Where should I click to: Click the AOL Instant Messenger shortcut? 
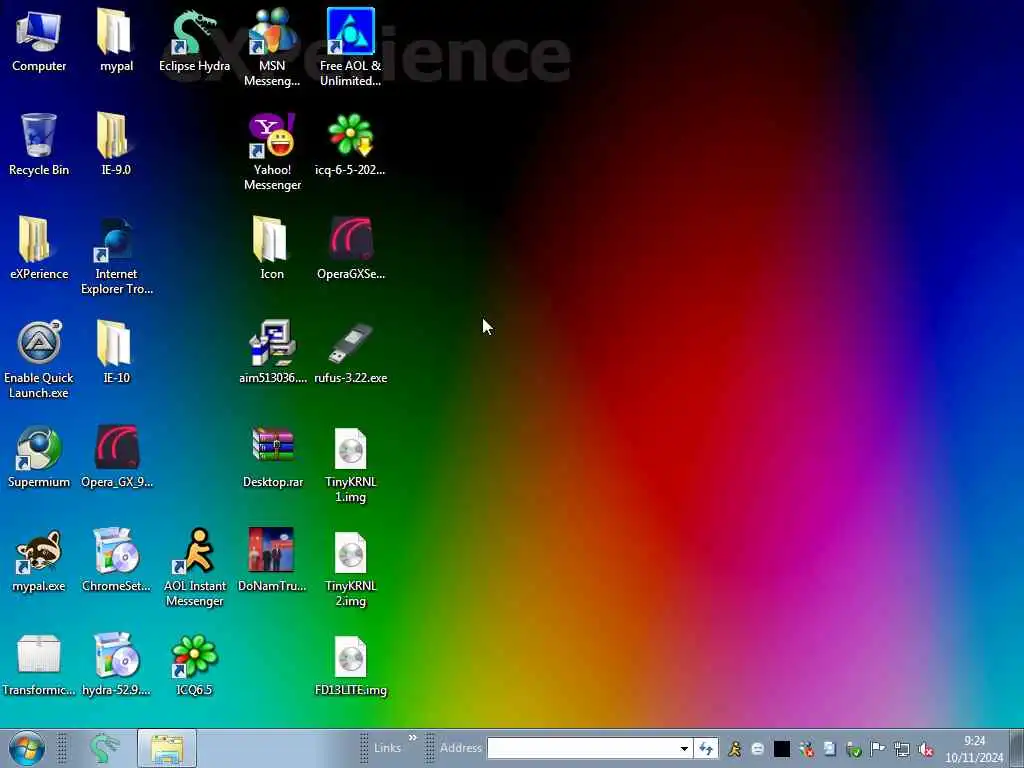pos(194,567)
